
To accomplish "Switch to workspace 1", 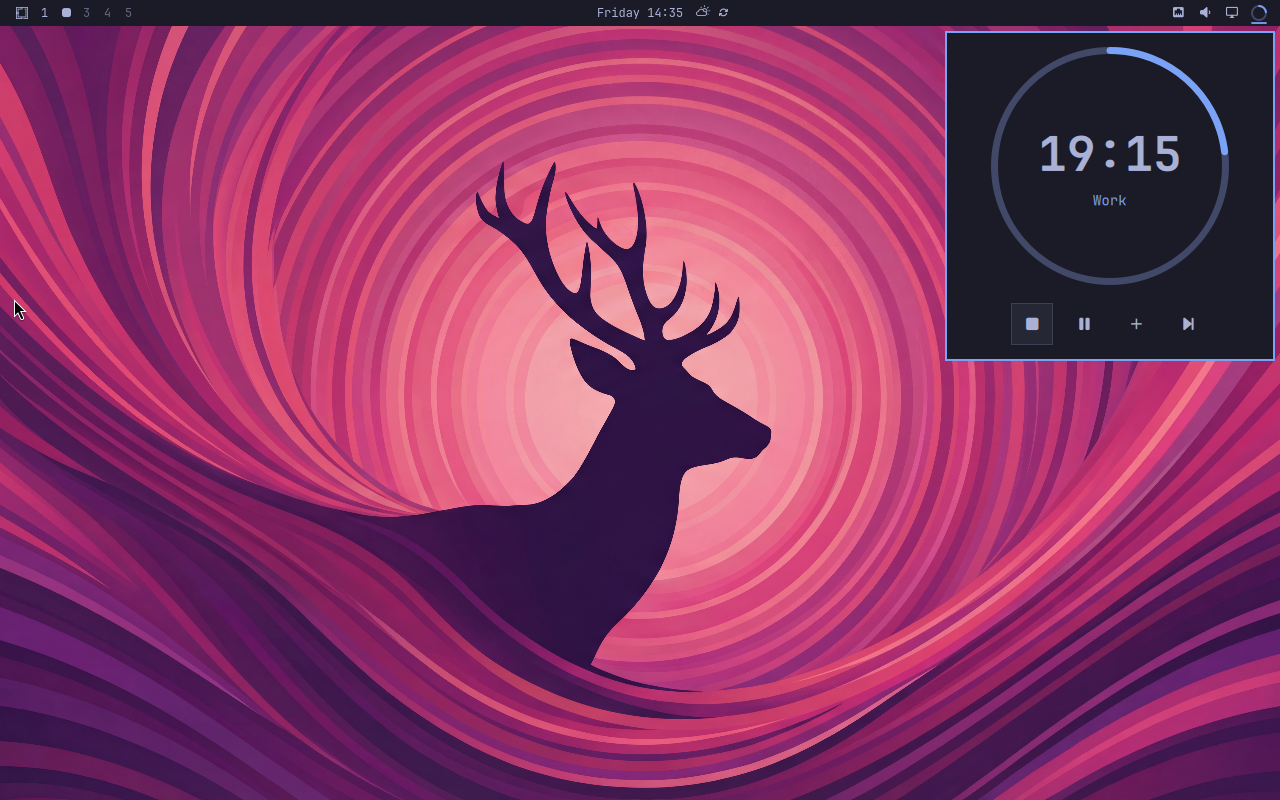I will (x=44, y=13).
